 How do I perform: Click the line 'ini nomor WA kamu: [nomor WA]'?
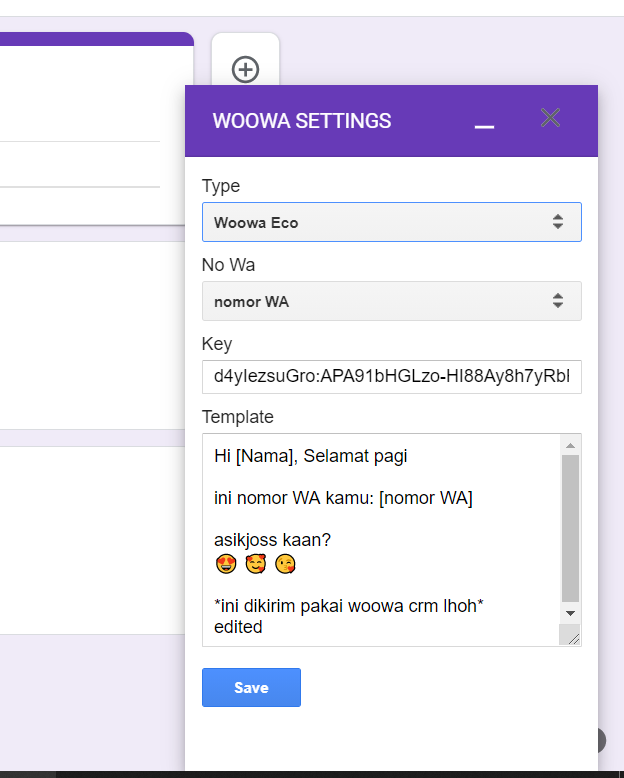343,498
